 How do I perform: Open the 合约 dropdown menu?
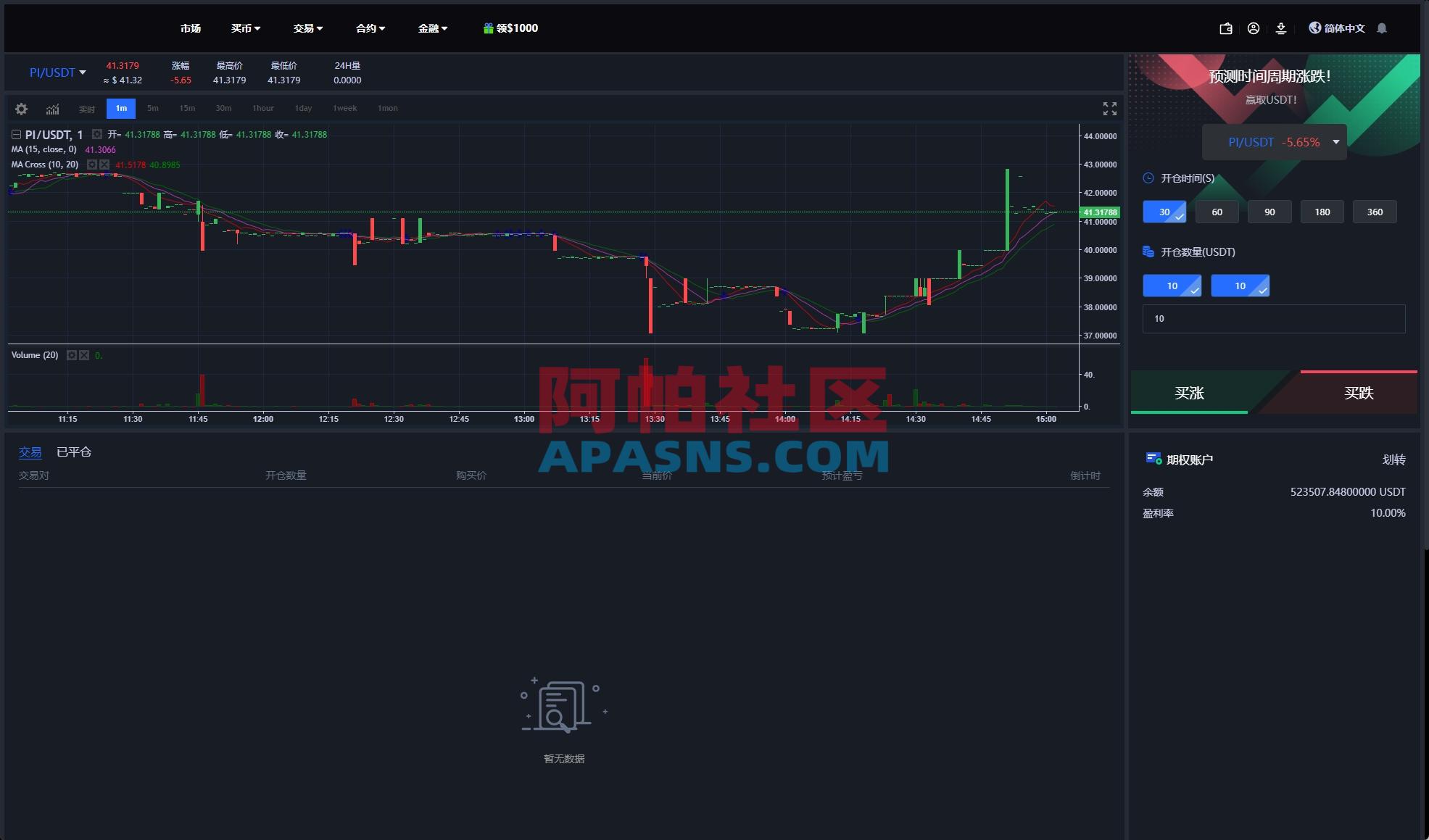click(369, 28)
